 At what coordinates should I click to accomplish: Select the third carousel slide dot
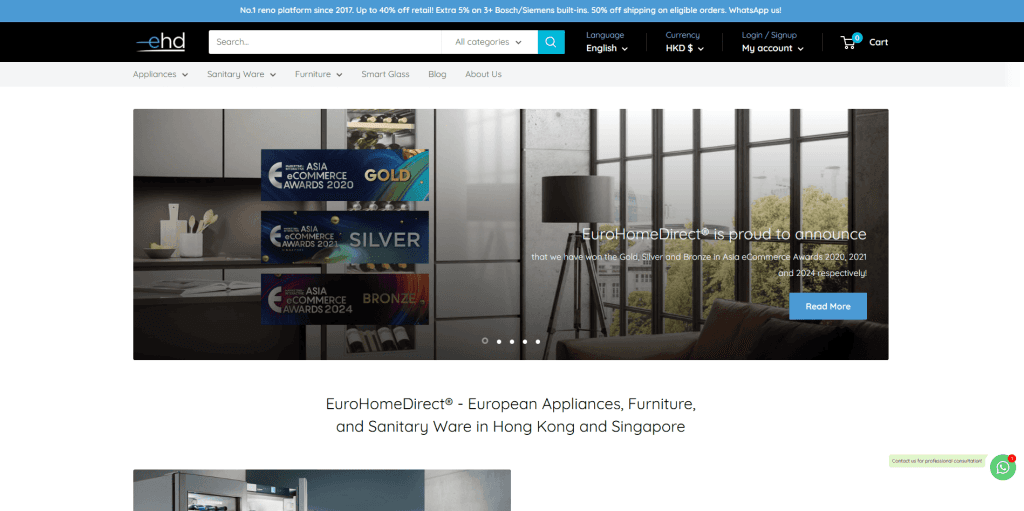(512, 342)
